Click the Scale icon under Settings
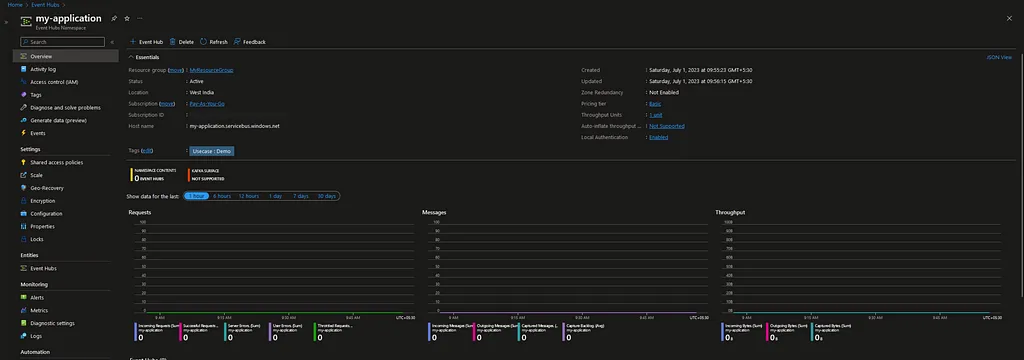1024x360 pixels. pyautogui.click(x=24, y=175)
